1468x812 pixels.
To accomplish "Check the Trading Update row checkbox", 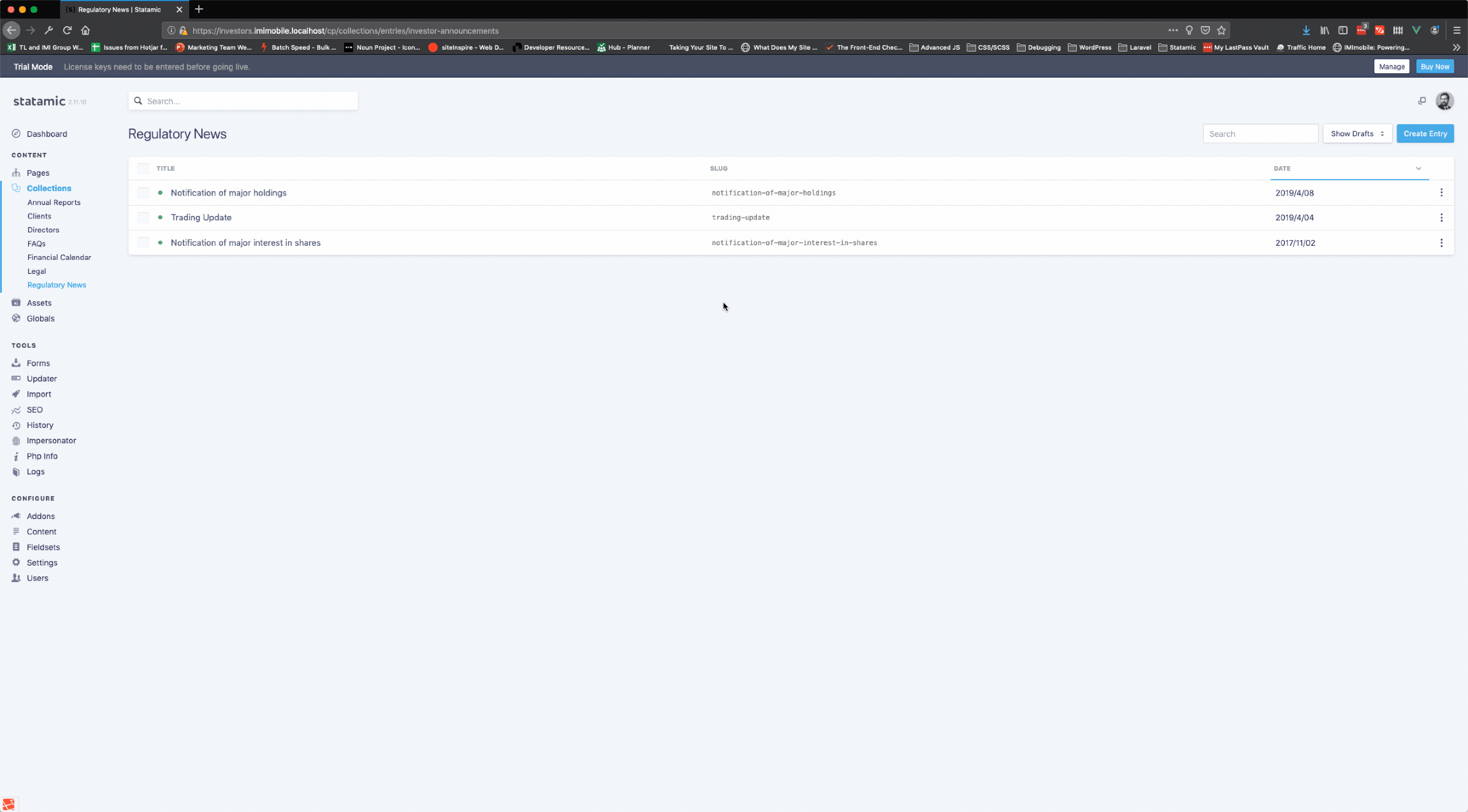I will coord(143,217).
